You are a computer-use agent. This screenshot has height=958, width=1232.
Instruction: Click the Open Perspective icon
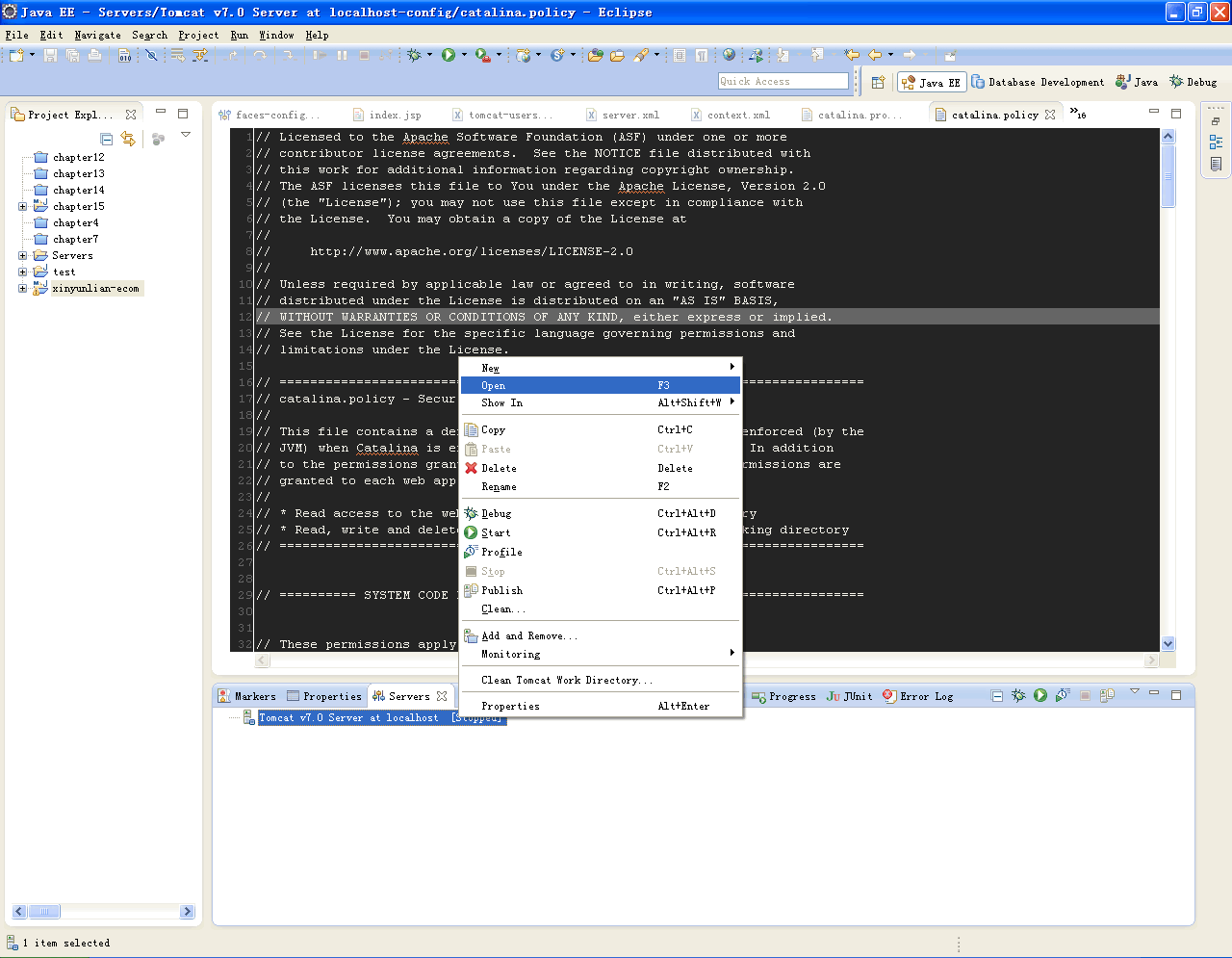pyautogui.click(x=878, y=83)
